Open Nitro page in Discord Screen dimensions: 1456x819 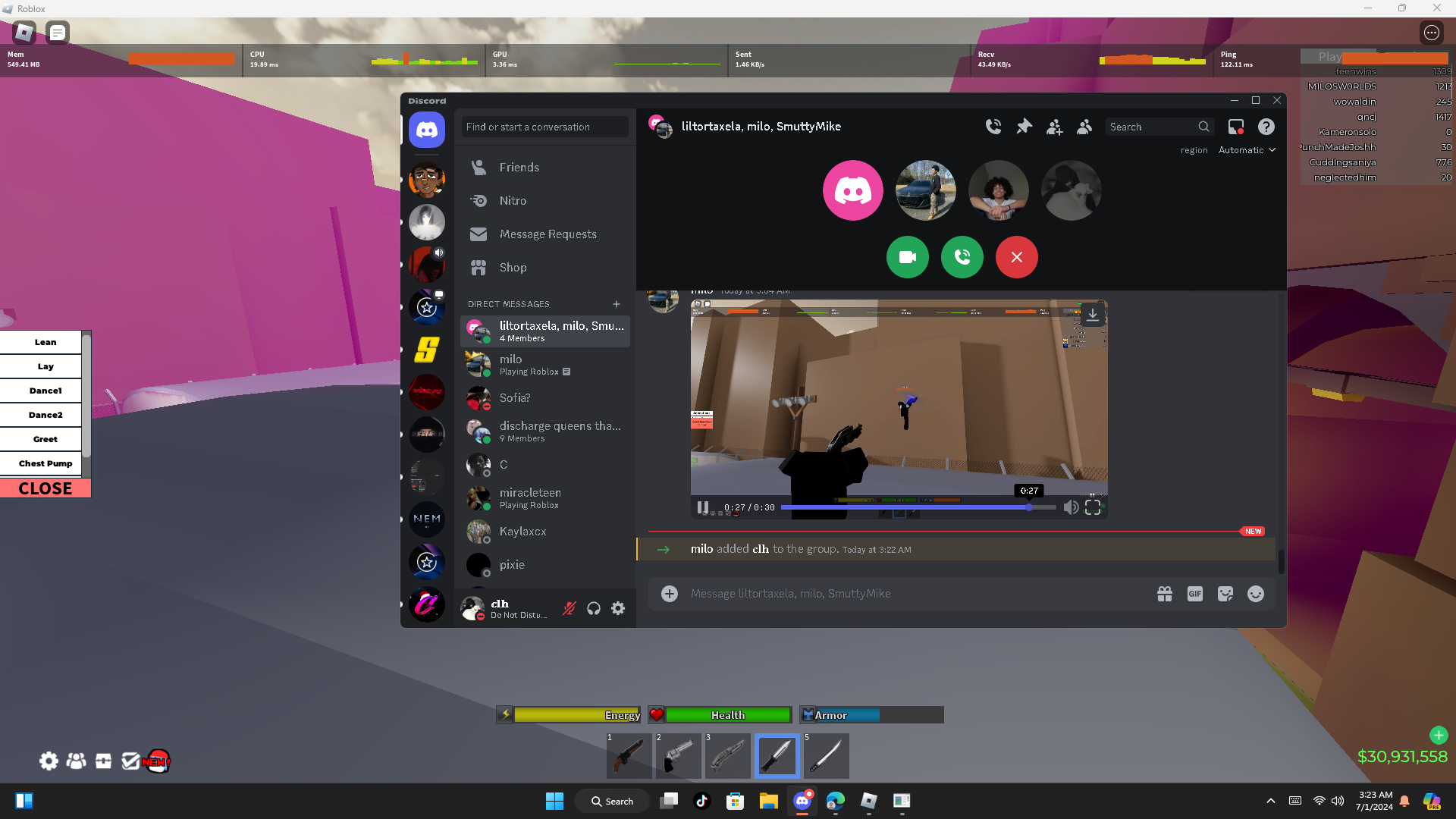[545, 201]
